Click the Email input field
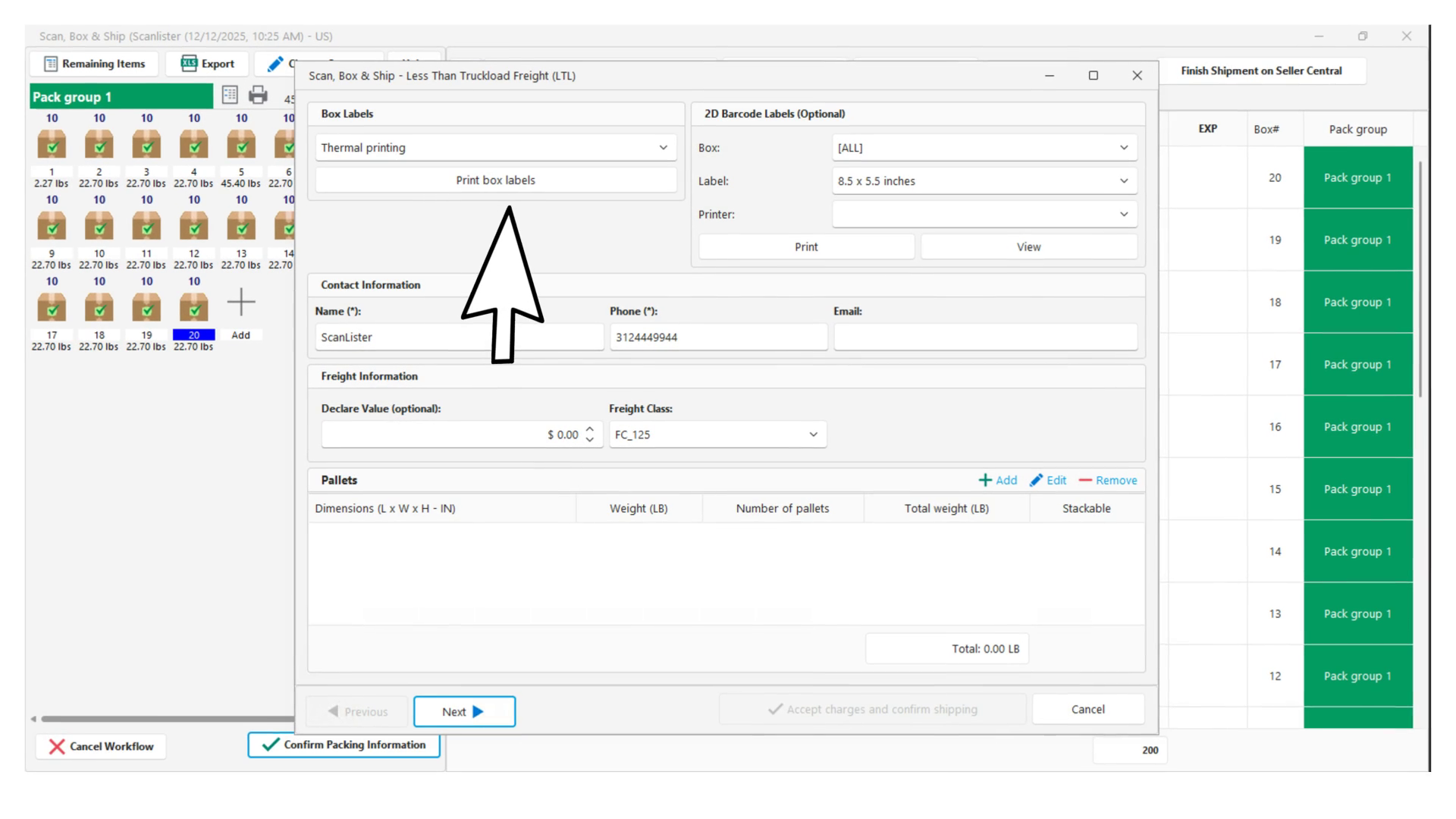Viewport: 1456px width, 819px height. (x=985, y=337)
